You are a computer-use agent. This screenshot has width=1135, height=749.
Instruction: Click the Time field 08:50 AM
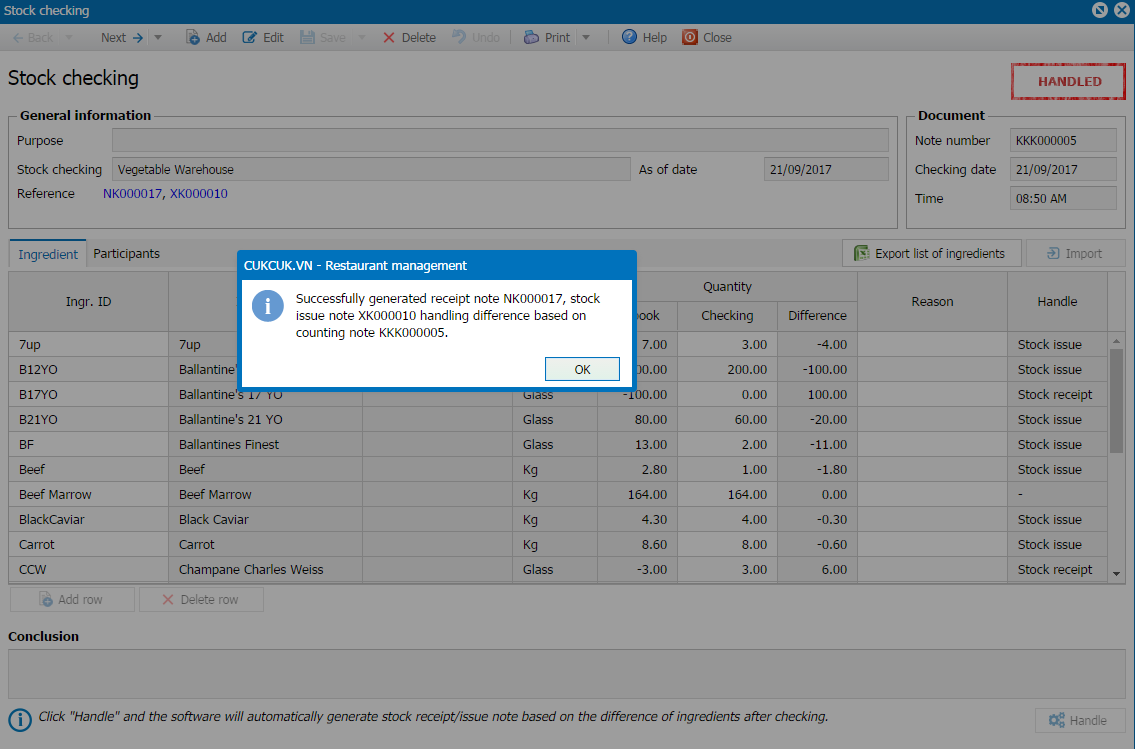(x=1063, y=198)
